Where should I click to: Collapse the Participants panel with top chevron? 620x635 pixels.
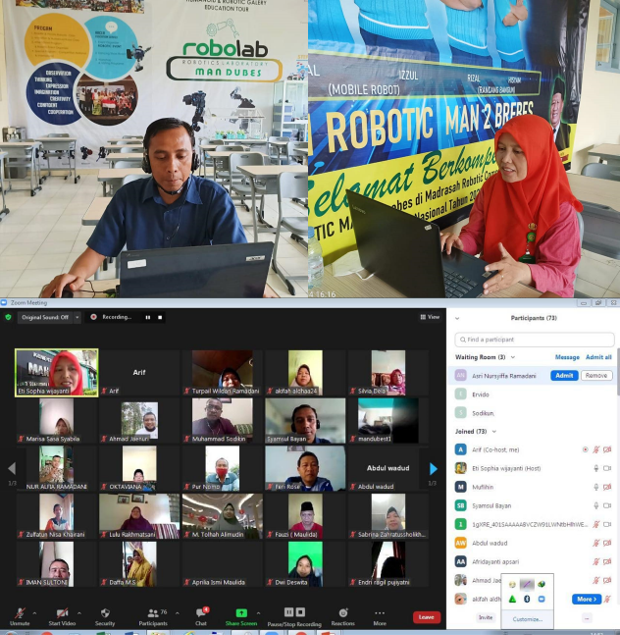[457, 318]
